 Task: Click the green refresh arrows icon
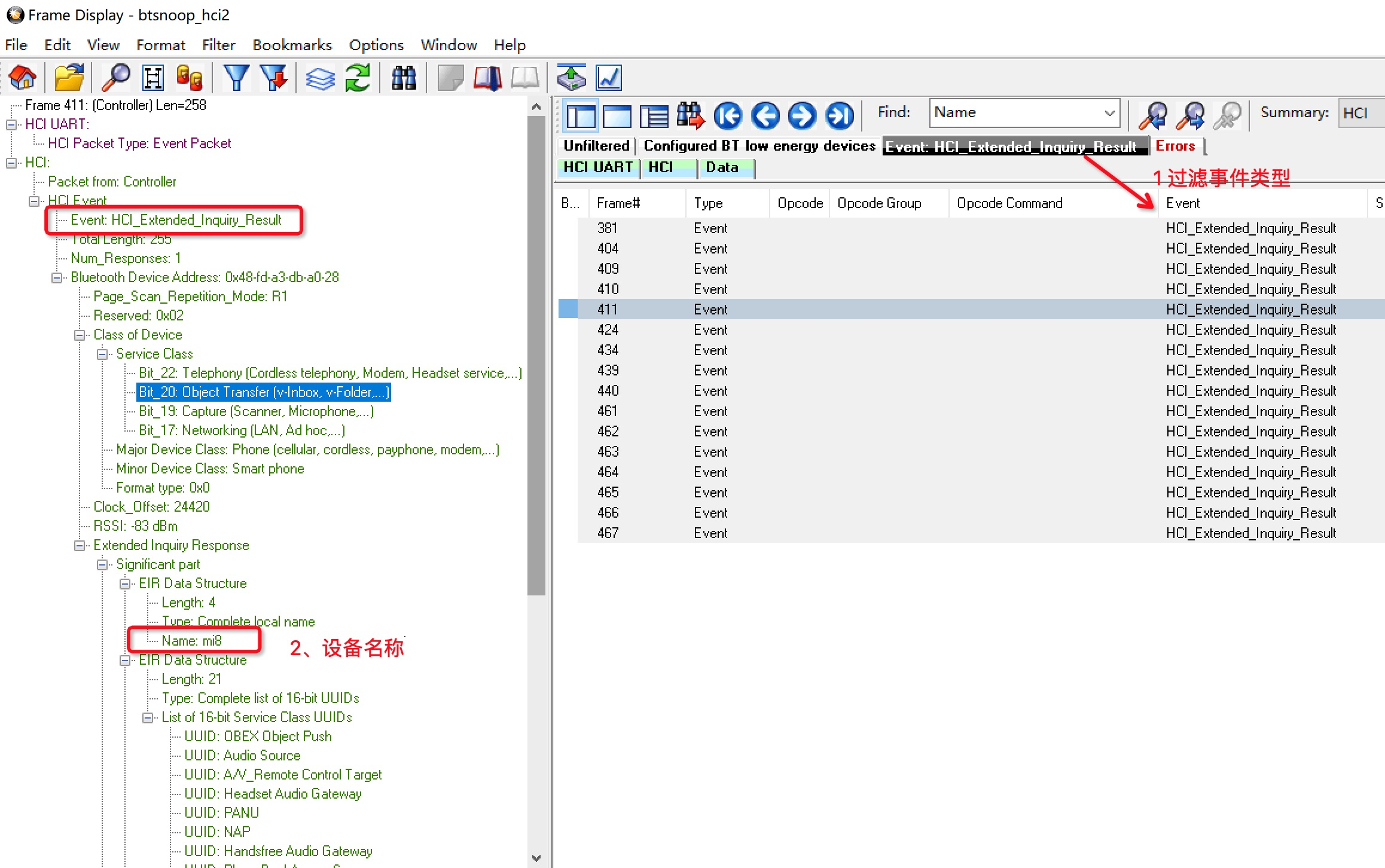[x=358, y=78]
